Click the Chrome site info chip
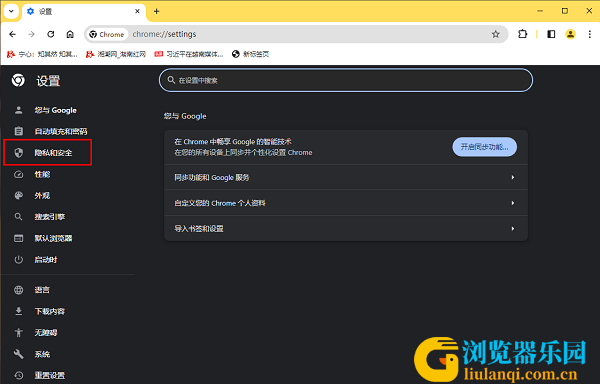This screenshot has height=384, width=600. point(107,34)
